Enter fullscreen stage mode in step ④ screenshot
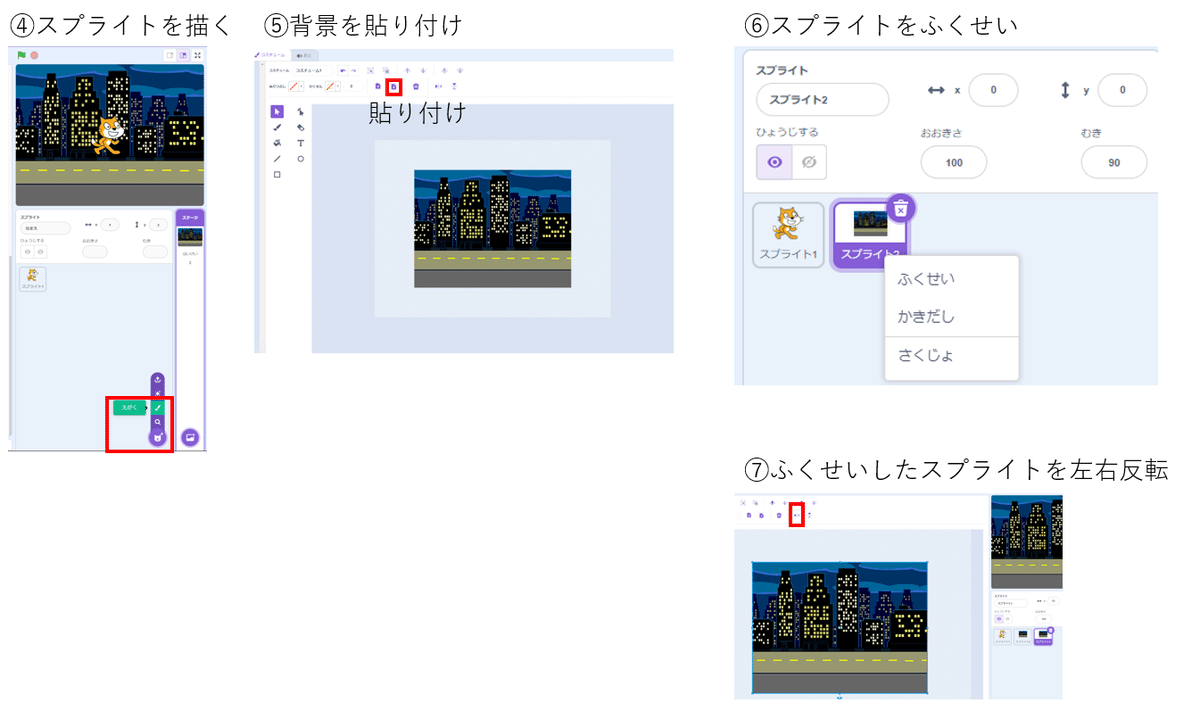This screenshot has width=1200, height=710. point(197,55)
